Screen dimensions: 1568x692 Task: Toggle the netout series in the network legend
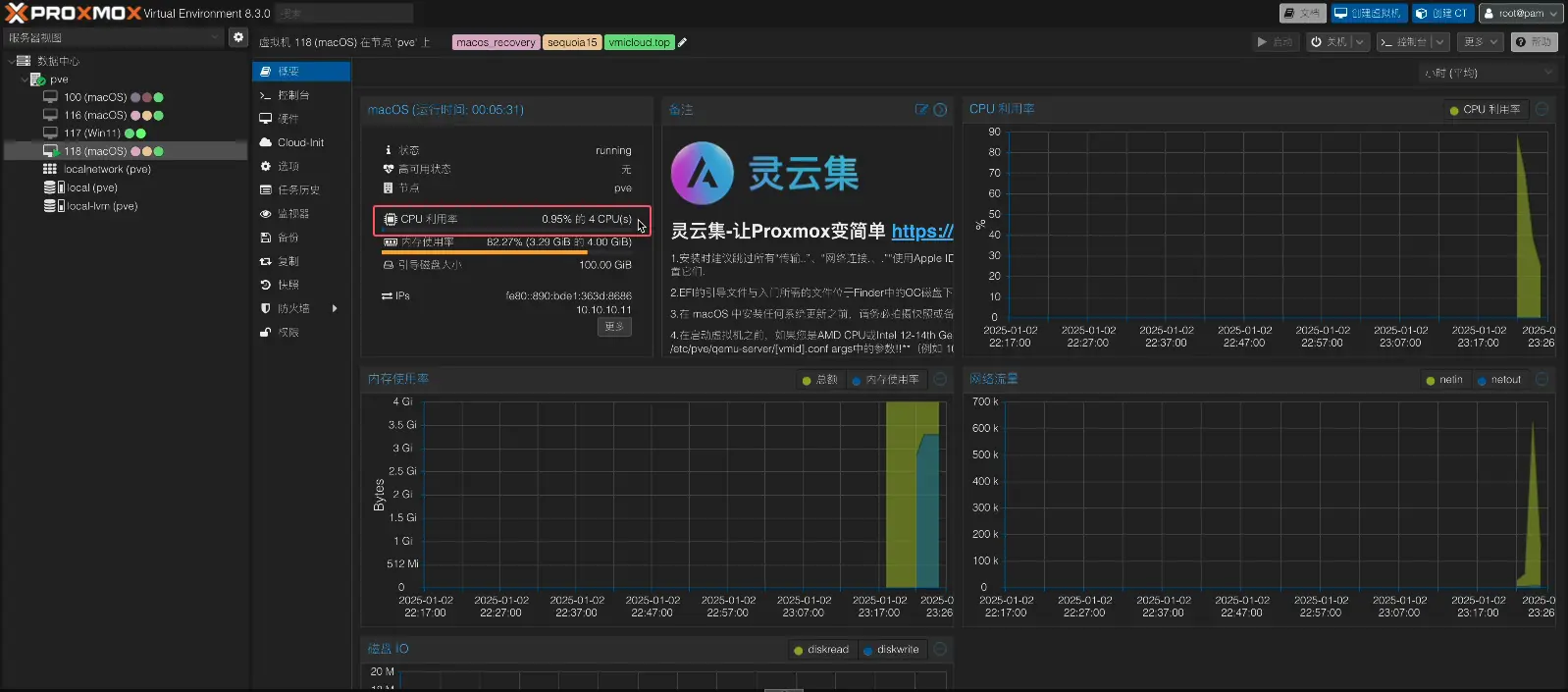(x=1498, y=380)
